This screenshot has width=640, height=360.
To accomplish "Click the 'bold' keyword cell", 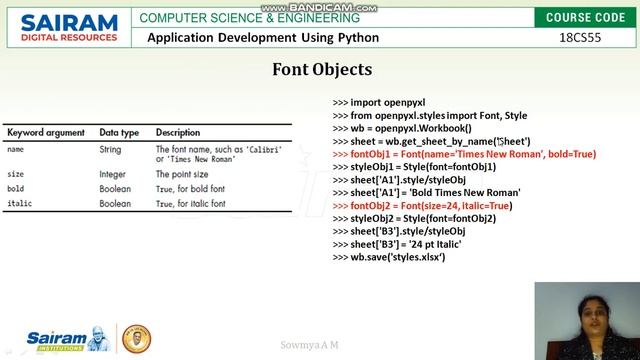I will click(16, 189).
